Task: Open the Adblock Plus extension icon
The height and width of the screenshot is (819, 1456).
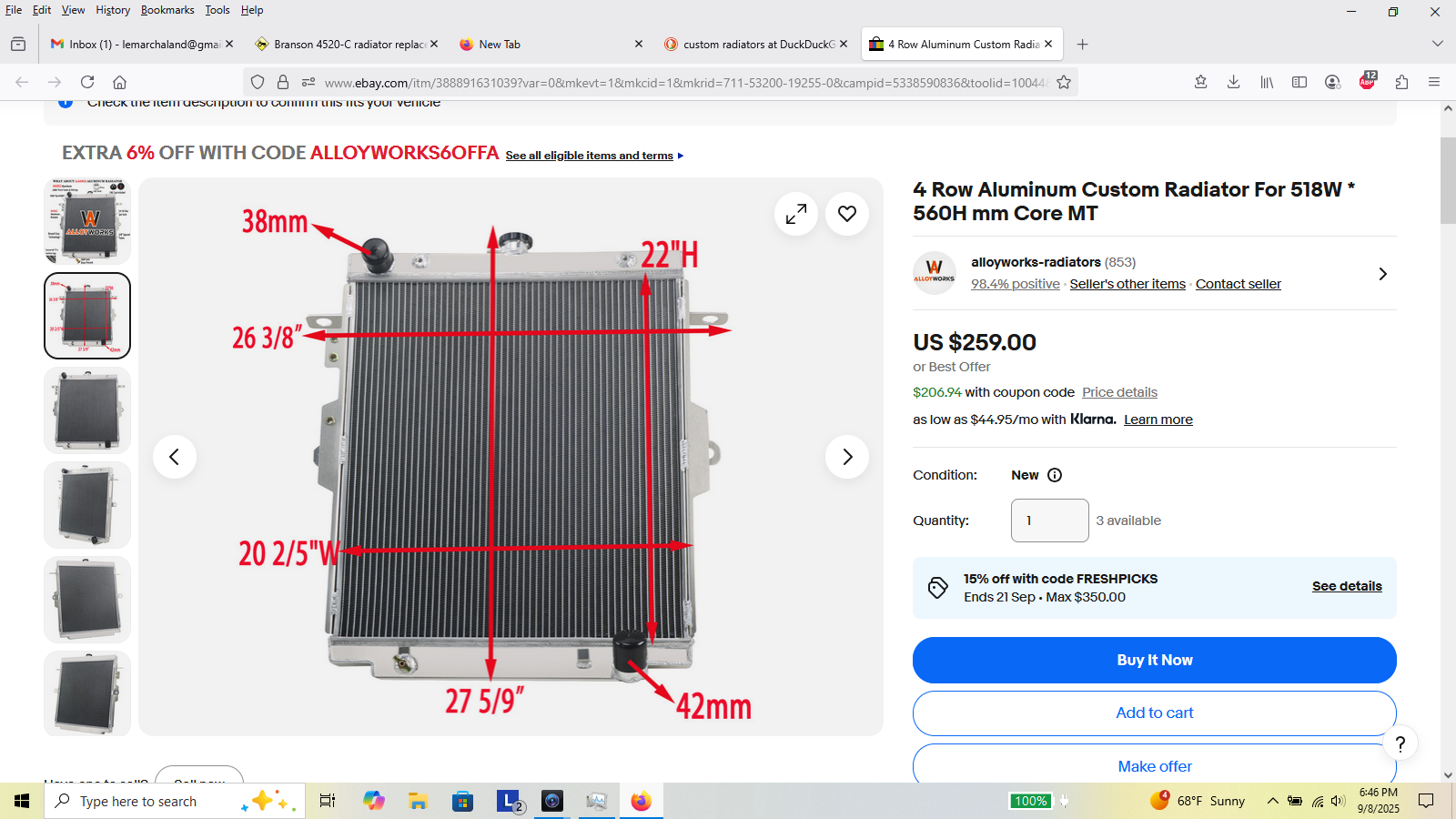Action: (1367, 82)
